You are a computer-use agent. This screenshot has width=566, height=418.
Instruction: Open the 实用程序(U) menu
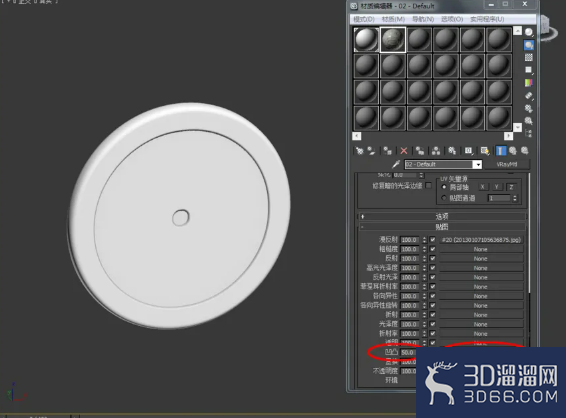click(x=487, y=19)
